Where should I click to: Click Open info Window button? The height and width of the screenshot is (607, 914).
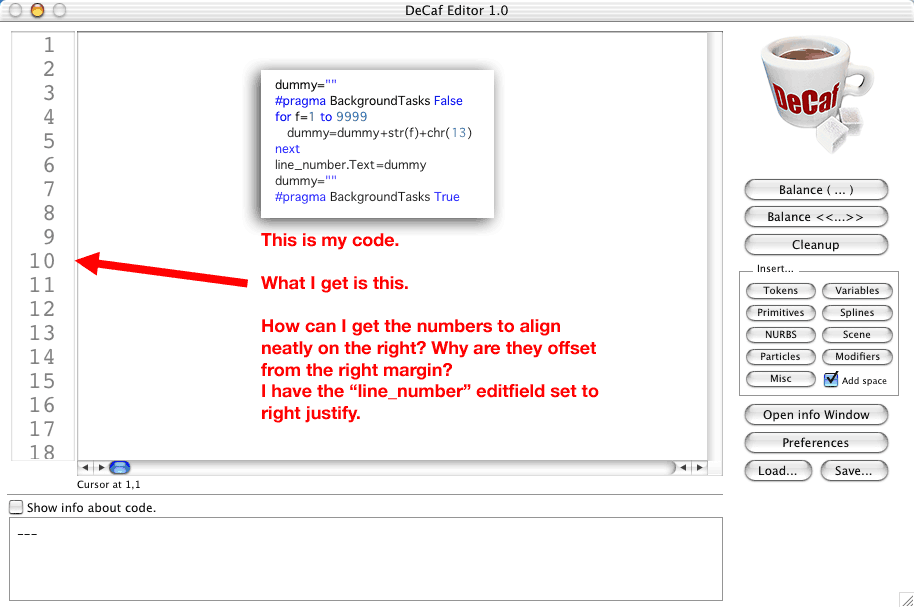816,415
